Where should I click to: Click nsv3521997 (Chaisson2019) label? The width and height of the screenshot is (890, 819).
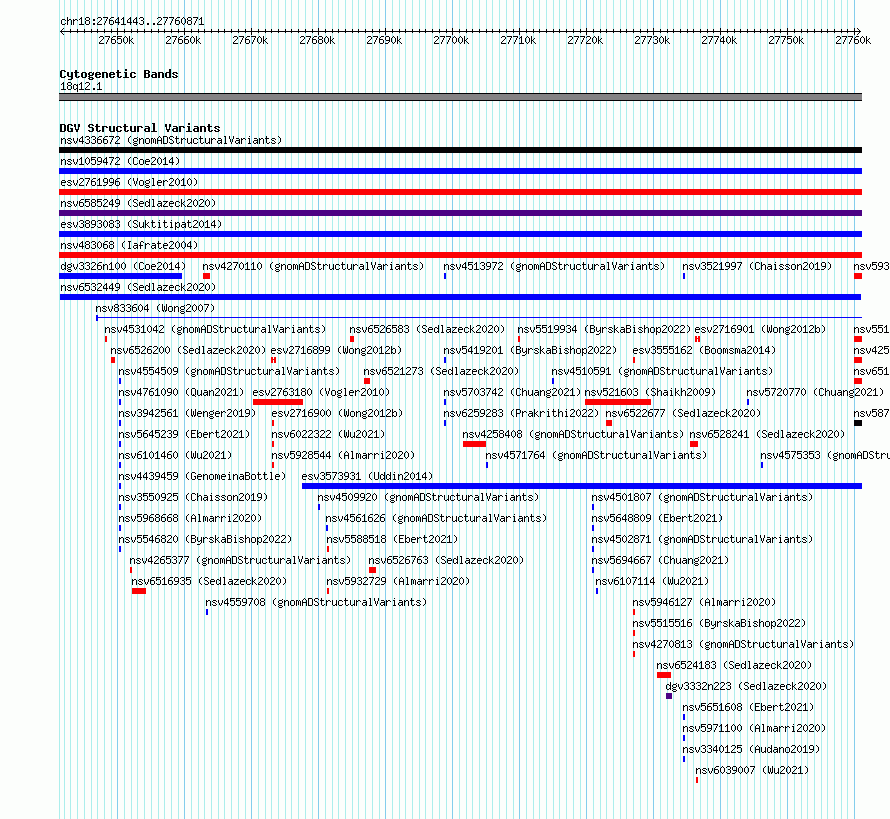point(757,266)
